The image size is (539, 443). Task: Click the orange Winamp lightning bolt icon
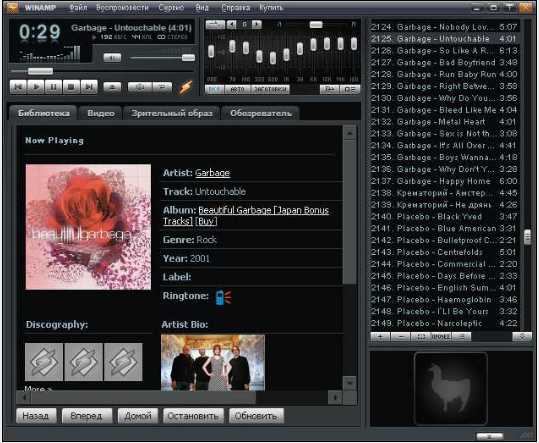point(185,87)
